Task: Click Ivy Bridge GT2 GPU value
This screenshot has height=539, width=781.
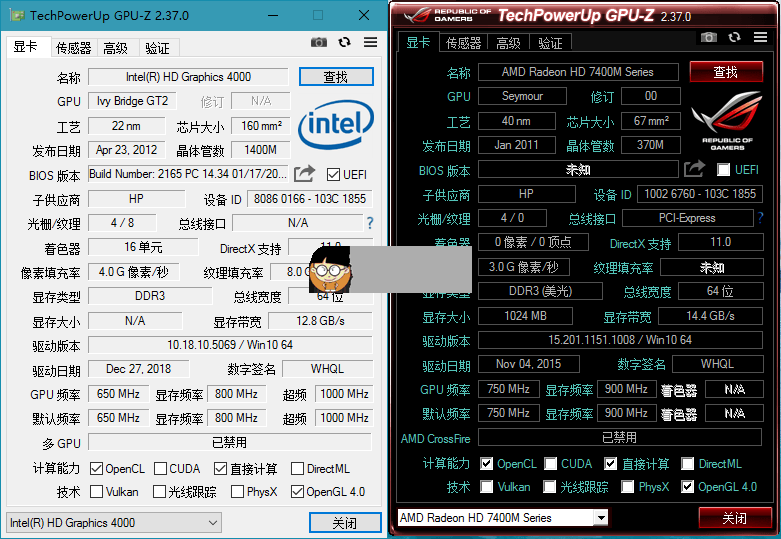Action: (132, 101)
